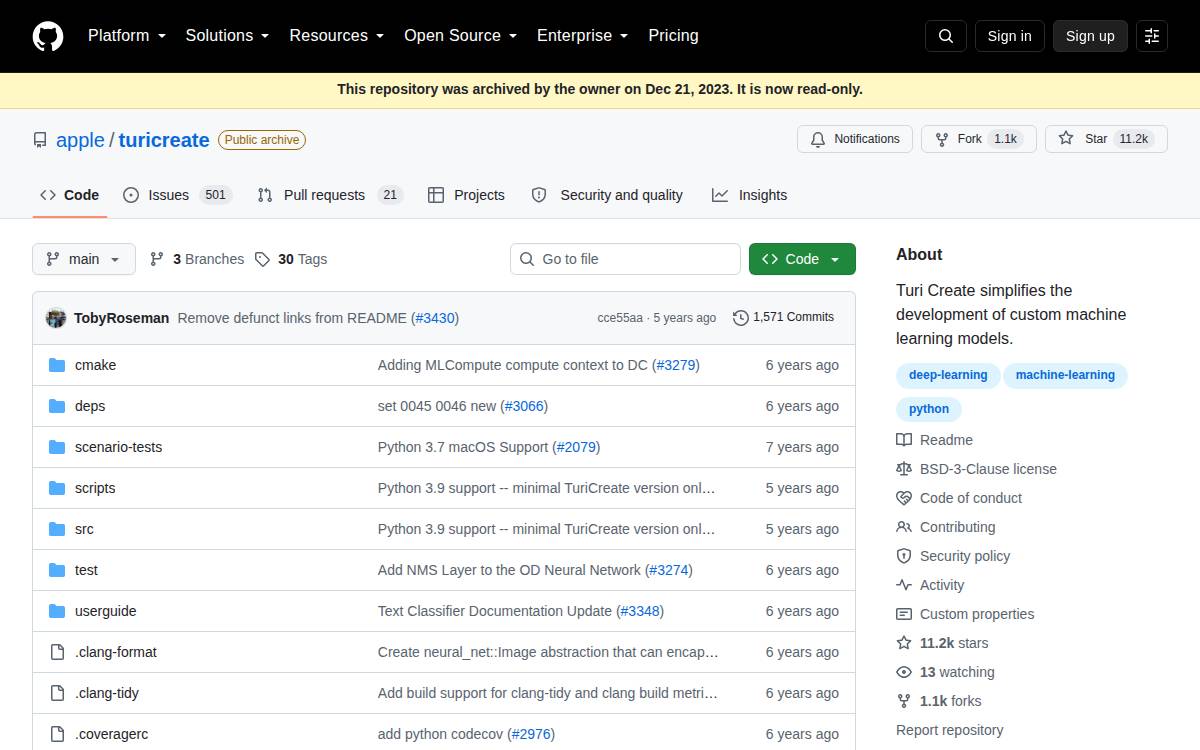This screenshot has height=750, width=1200.
Task: Switch to the Pull requests tab
Action: 330,195
